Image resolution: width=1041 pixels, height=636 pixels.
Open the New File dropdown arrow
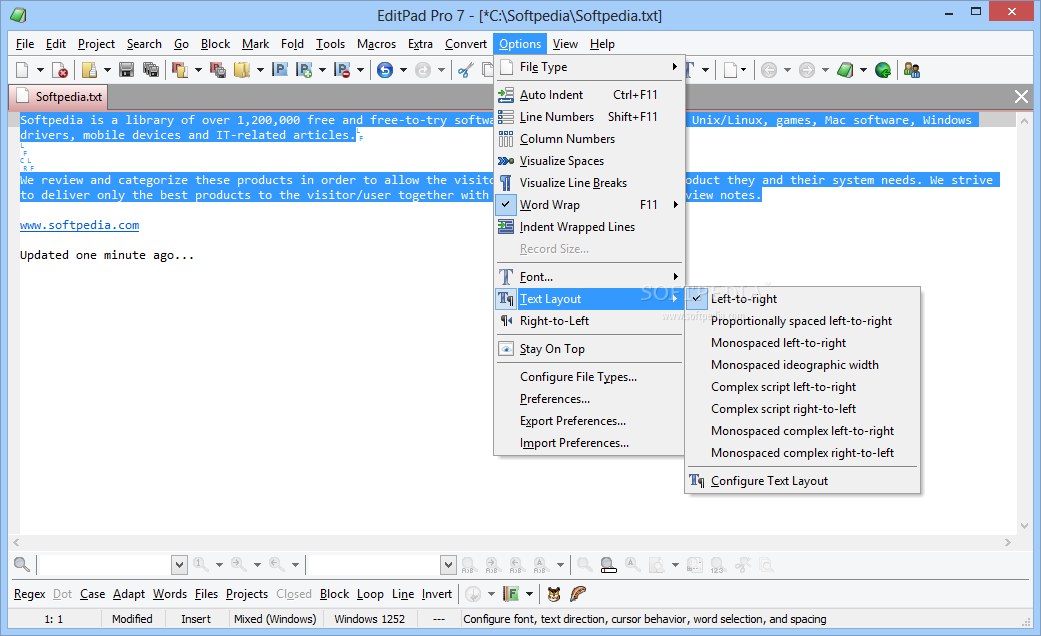point(40,70)
